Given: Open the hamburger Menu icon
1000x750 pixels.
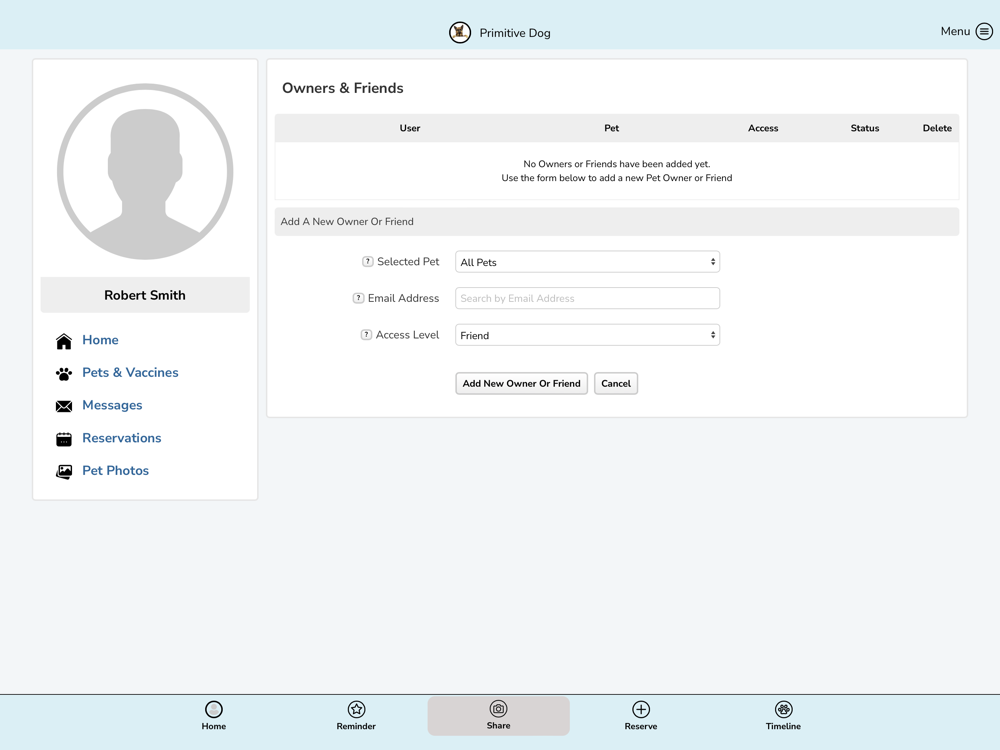Looking at the screenshot, I should 984,32.
